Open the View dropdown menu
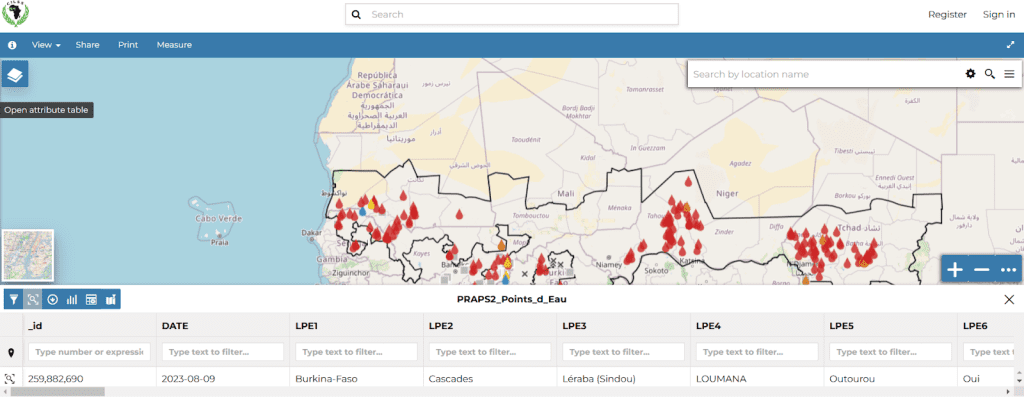This screenshot has width=1024, height=397. coord(46,45)
